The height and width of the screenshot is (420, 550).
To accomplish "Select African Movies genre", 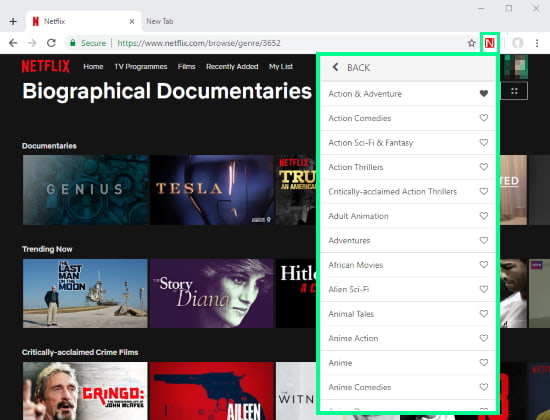I will tap(355, 265).
